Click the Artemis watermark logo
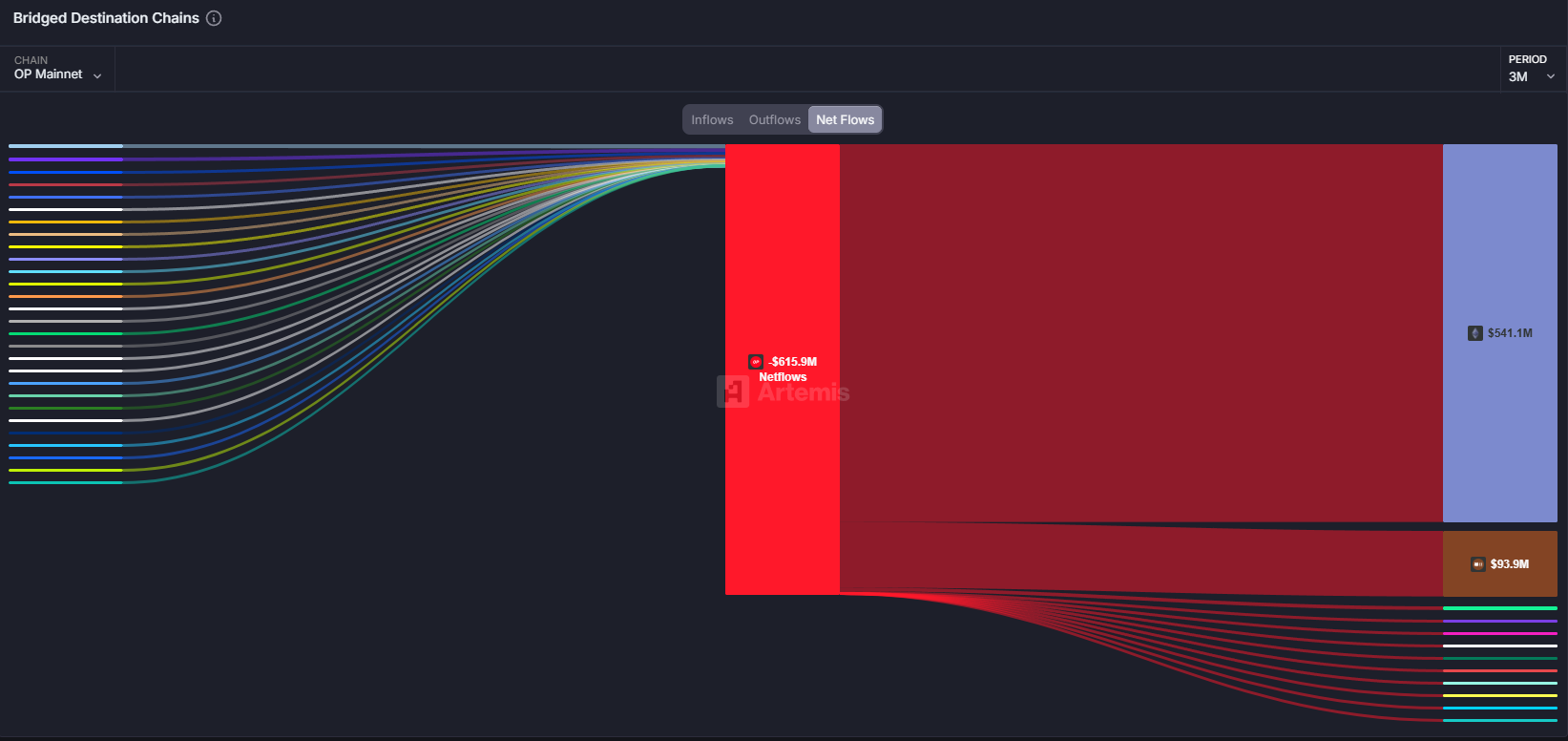 point(733,392)
